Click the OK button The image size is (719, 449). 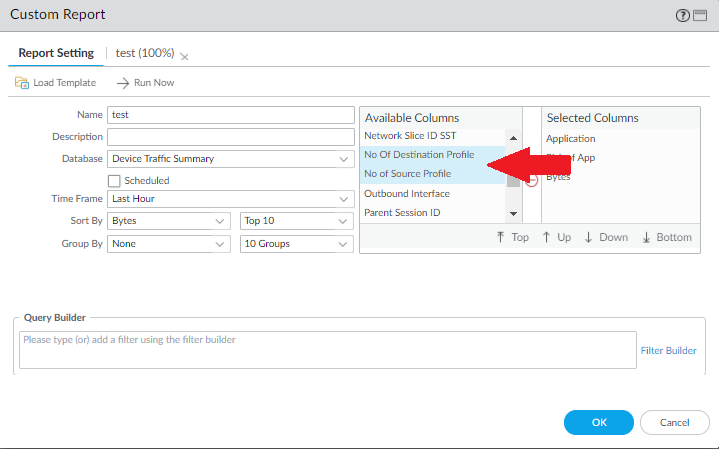tap(599, 422)
